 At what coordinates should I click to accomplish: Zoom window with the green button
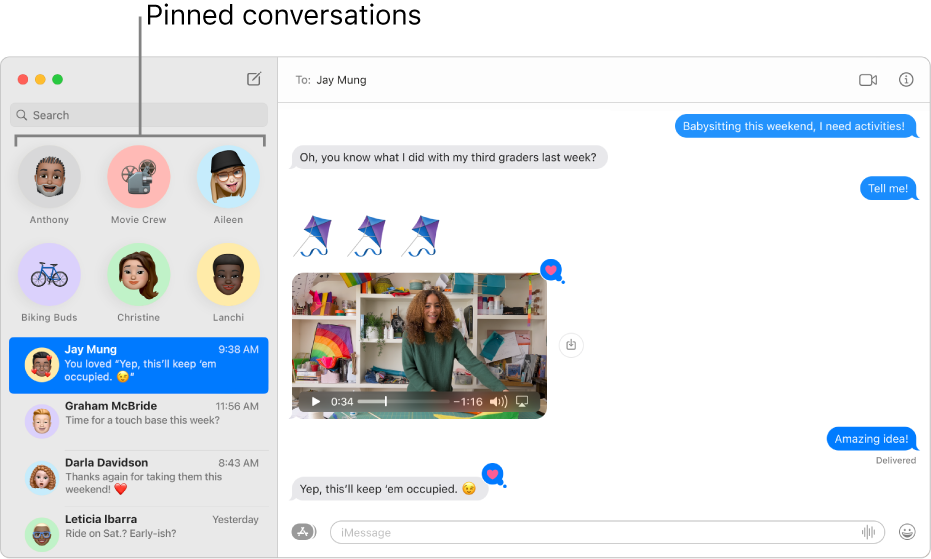(58, 80)
